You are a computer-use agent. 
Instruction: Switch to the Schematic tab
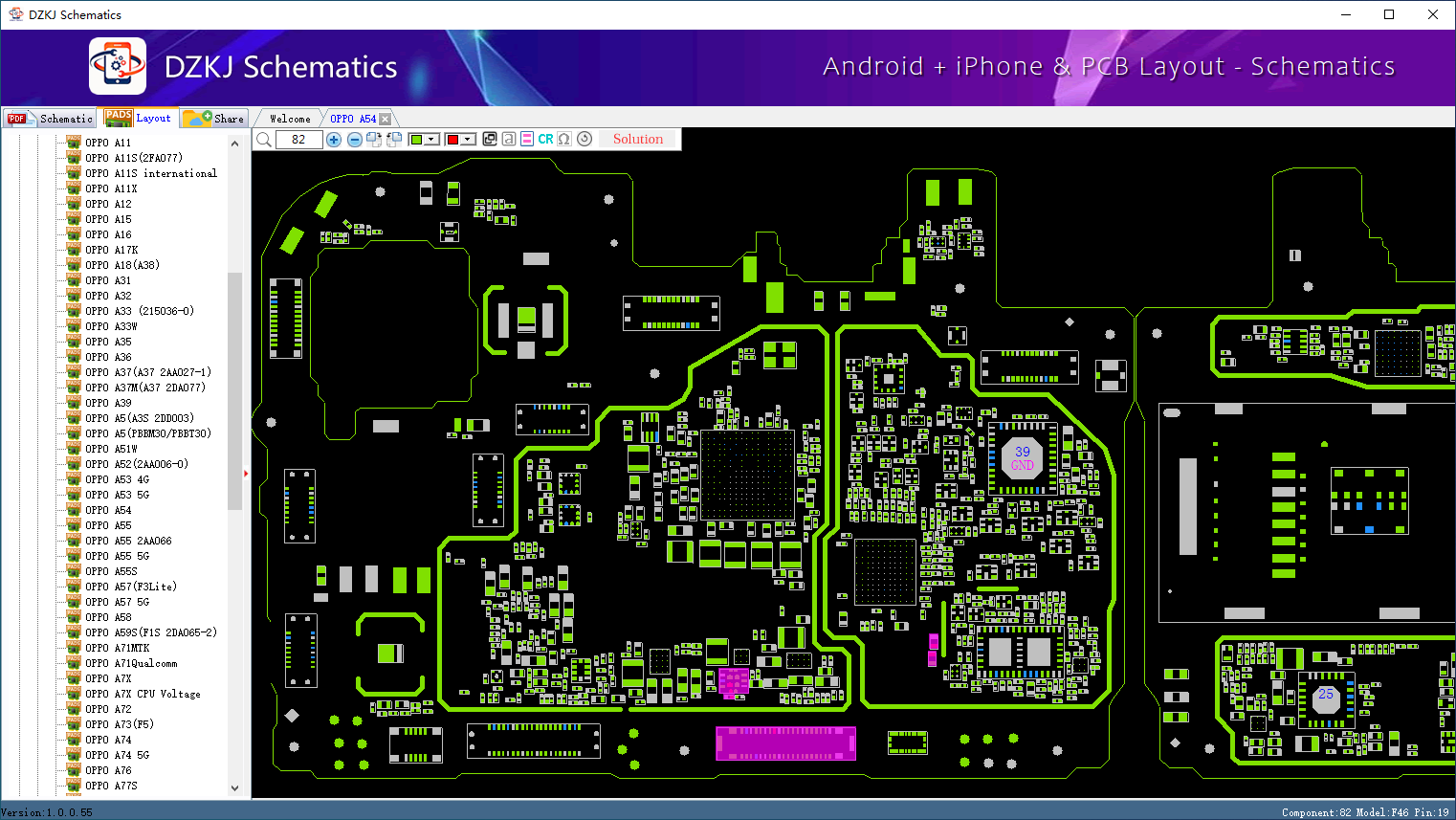(50, 119)
